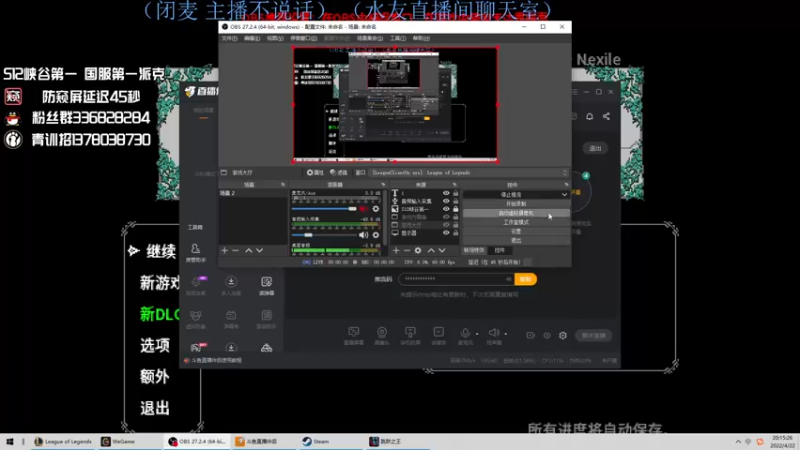Screen dimensions: 800x450
Task: Open Douyu app settings gear icon
Action: (x=563, y=336)
